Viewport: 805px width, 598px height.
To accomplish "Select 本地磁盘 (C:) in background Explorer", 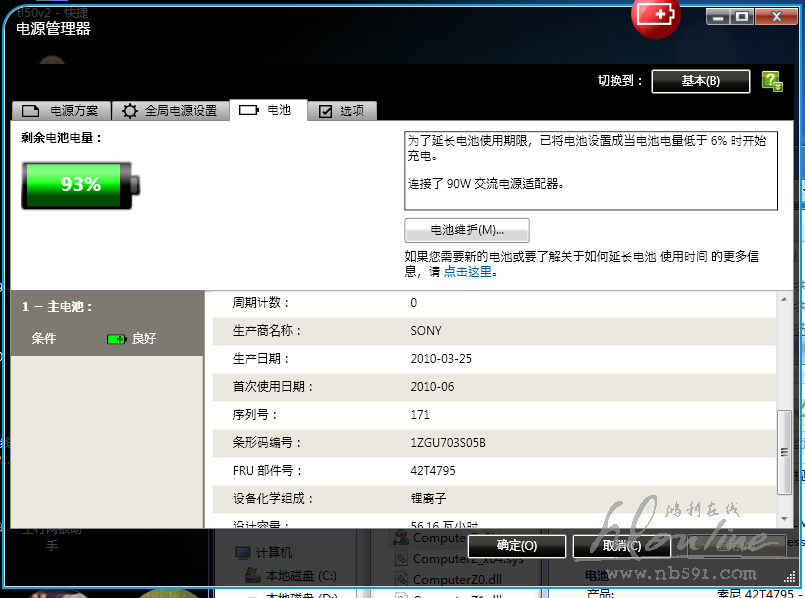I will point(291,576).
